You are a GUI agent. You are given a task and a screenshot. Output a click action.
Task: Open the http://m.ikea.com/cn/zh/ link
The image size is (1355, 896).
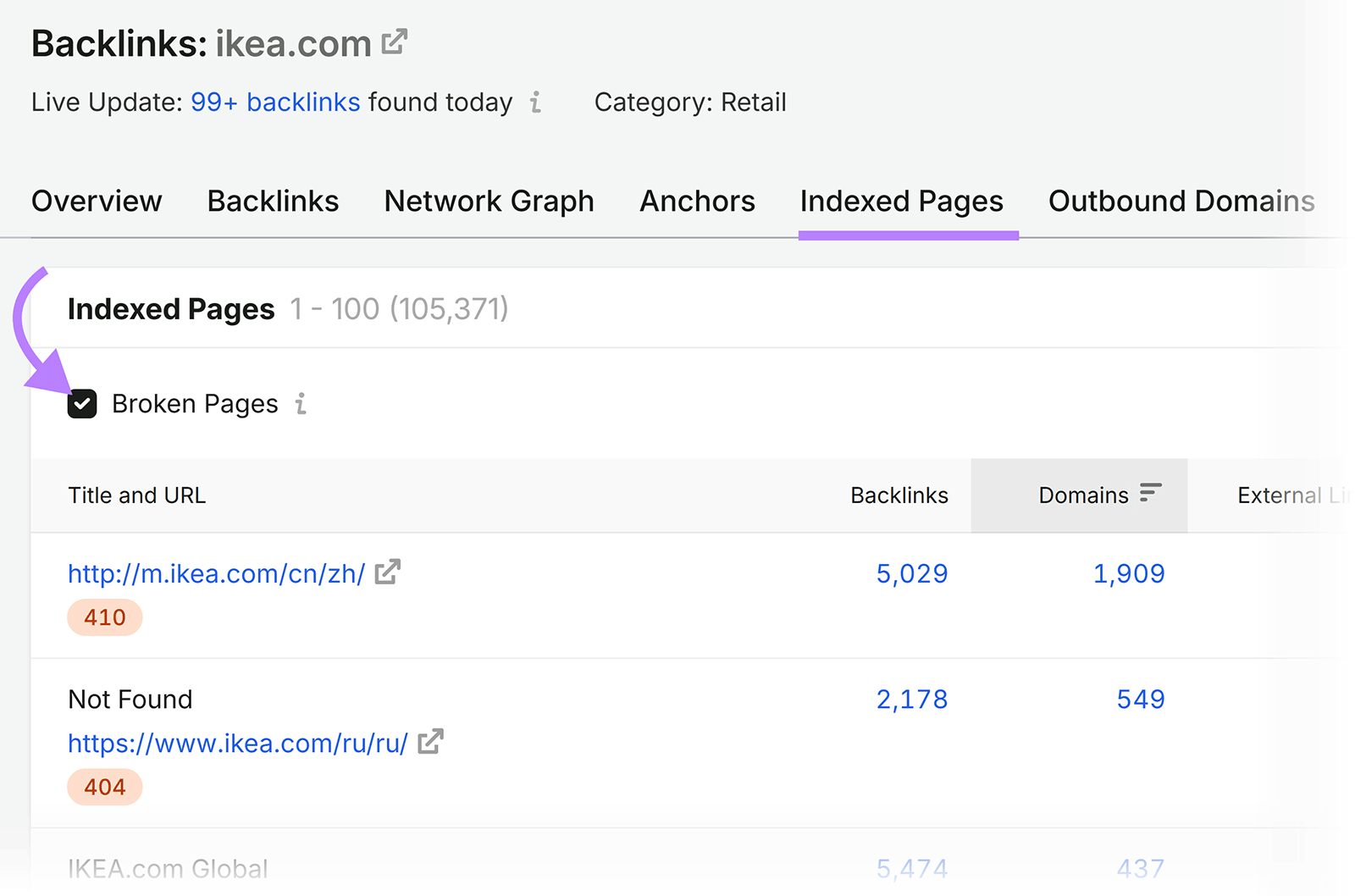tap(216, 573)
